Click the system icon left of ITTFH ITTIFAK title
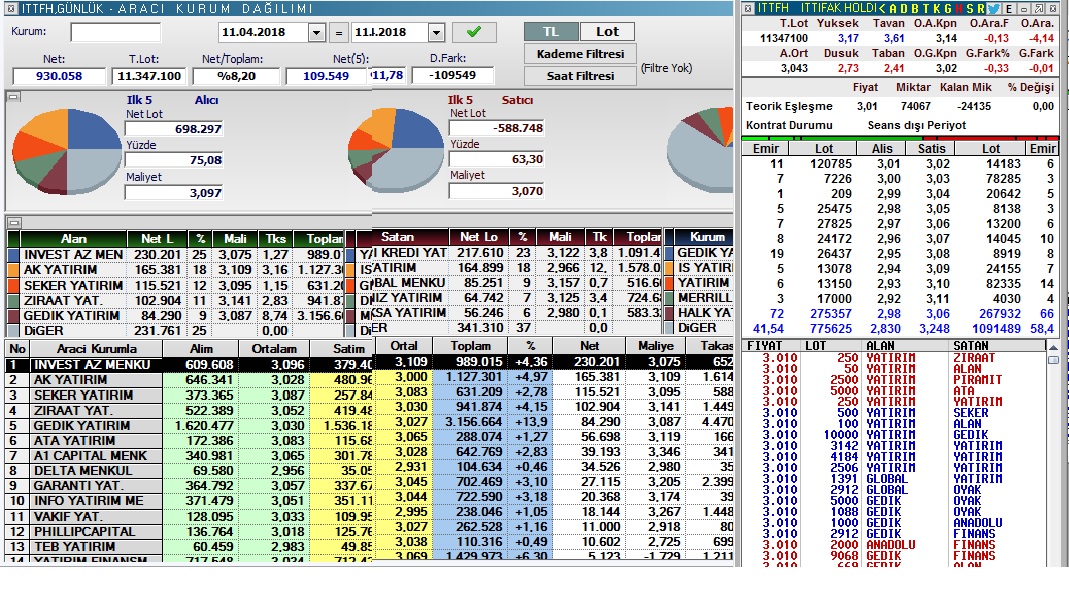 tap(748, 9)
